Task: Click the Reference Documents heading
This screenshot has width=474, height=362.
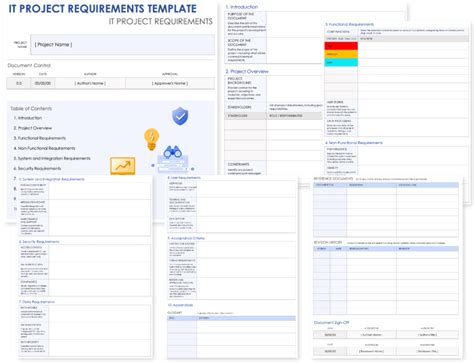Action: coord(333,179)
